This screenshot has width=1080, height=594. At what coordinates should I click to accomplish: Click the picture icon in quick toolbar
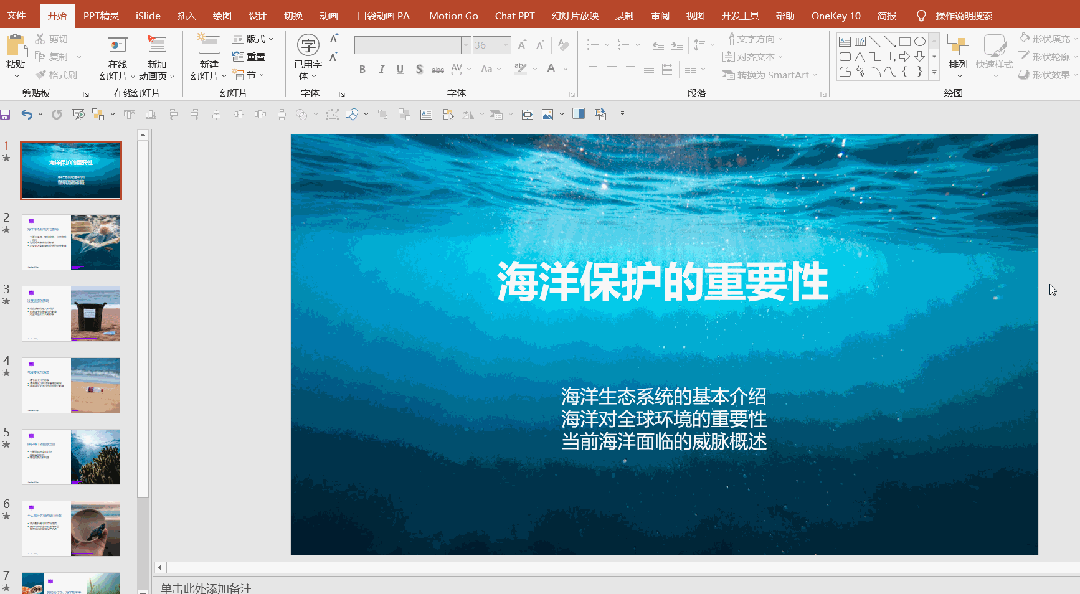coord(548,114)
